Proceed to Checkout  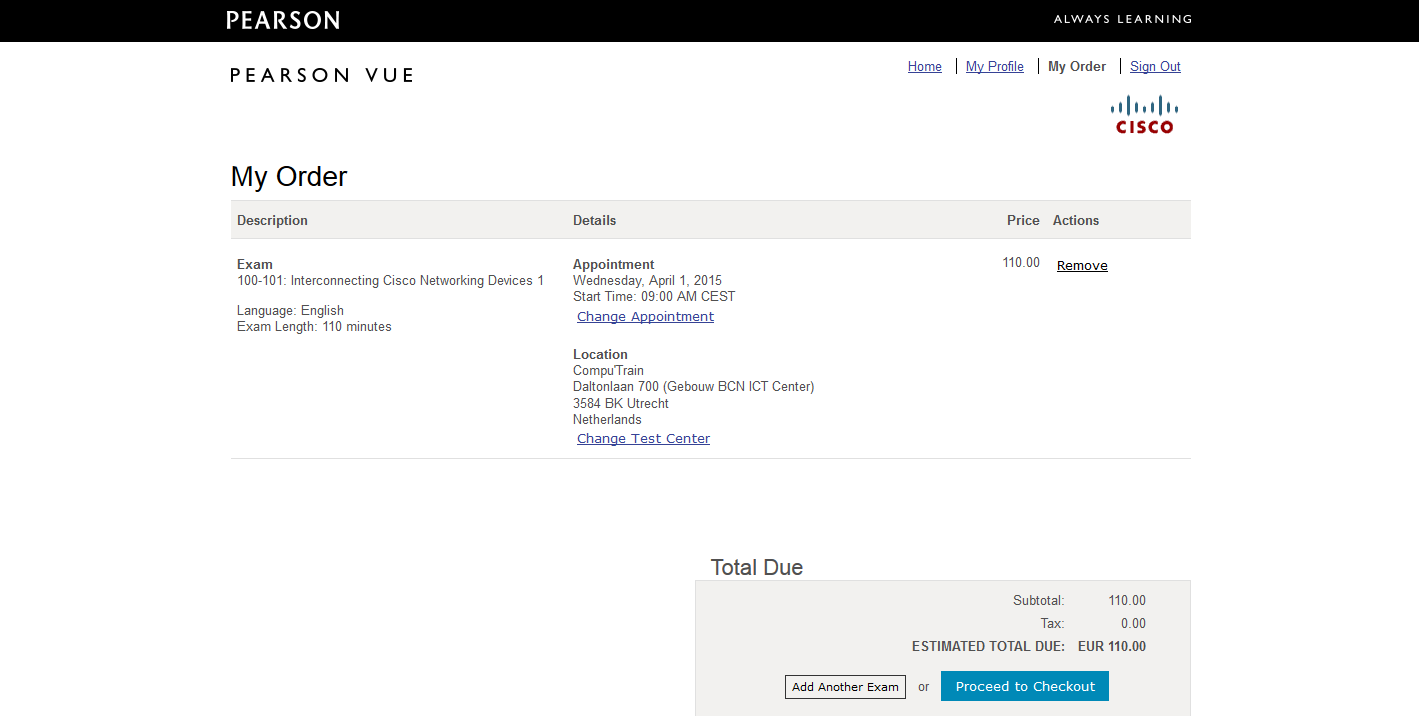tap(1025, 687)
